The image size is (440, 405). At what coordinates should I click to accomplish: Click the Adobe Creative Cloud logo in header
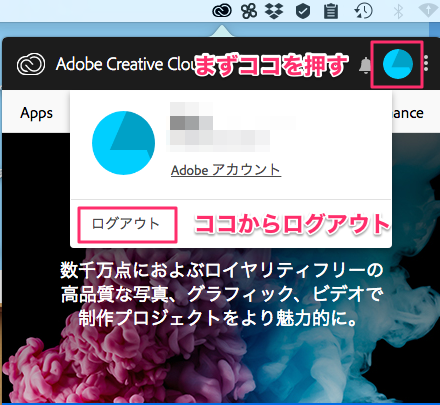(x=31, y=64)
